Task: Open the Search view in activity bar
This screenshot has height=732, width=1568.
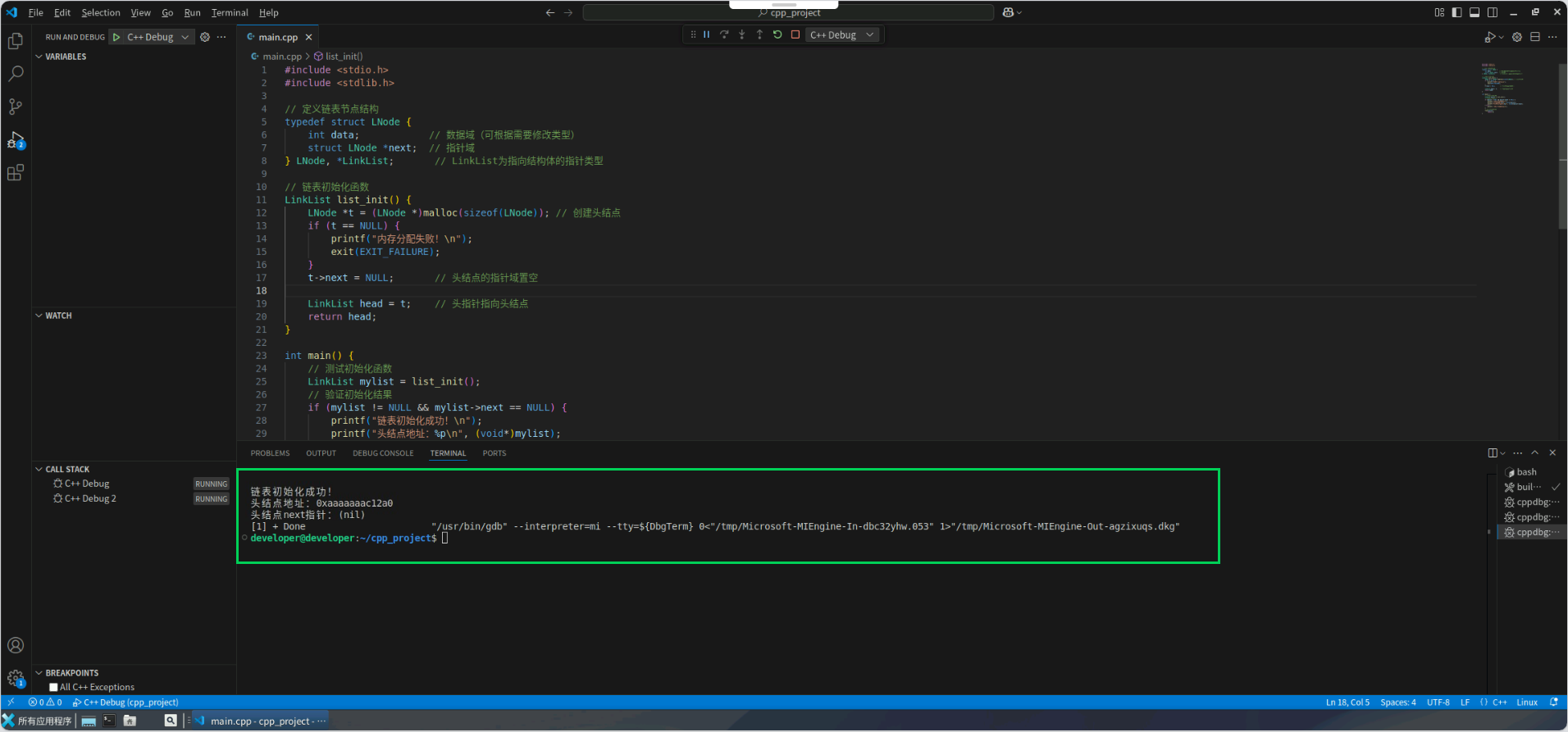Action: [16, 74]
